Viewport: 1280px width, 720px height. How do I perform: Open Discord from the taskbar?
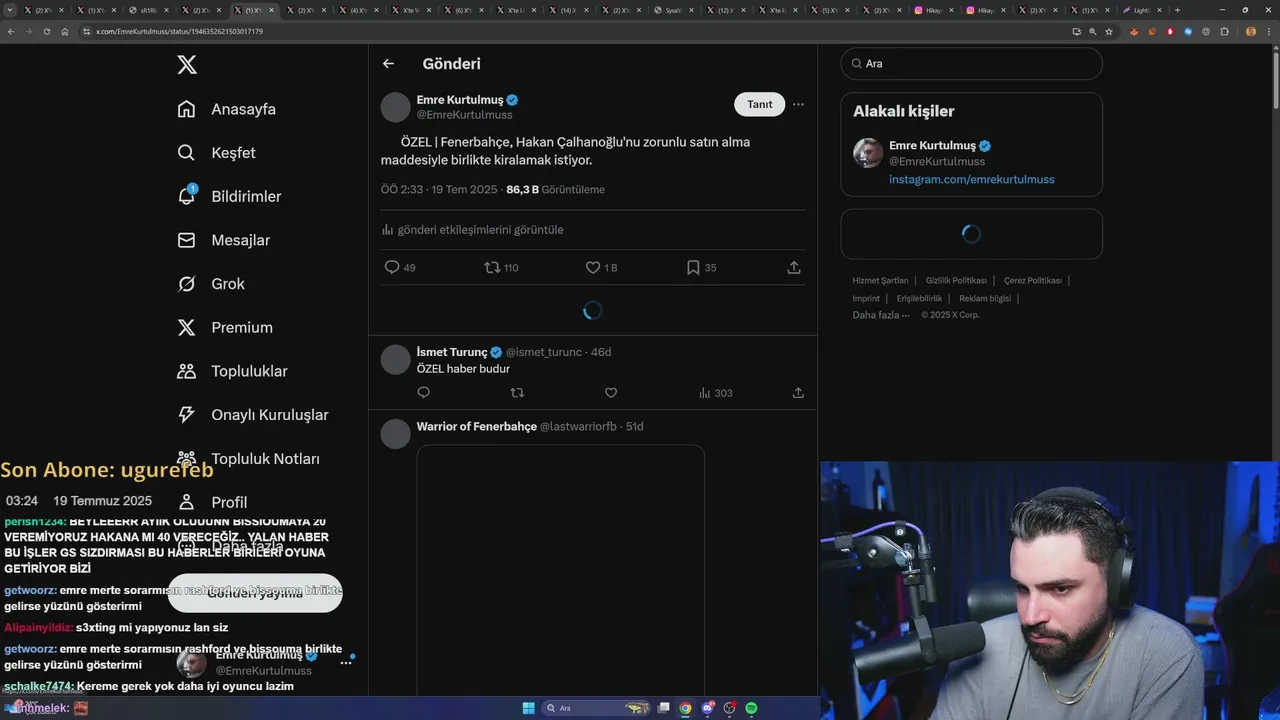(x=707, y=708)
